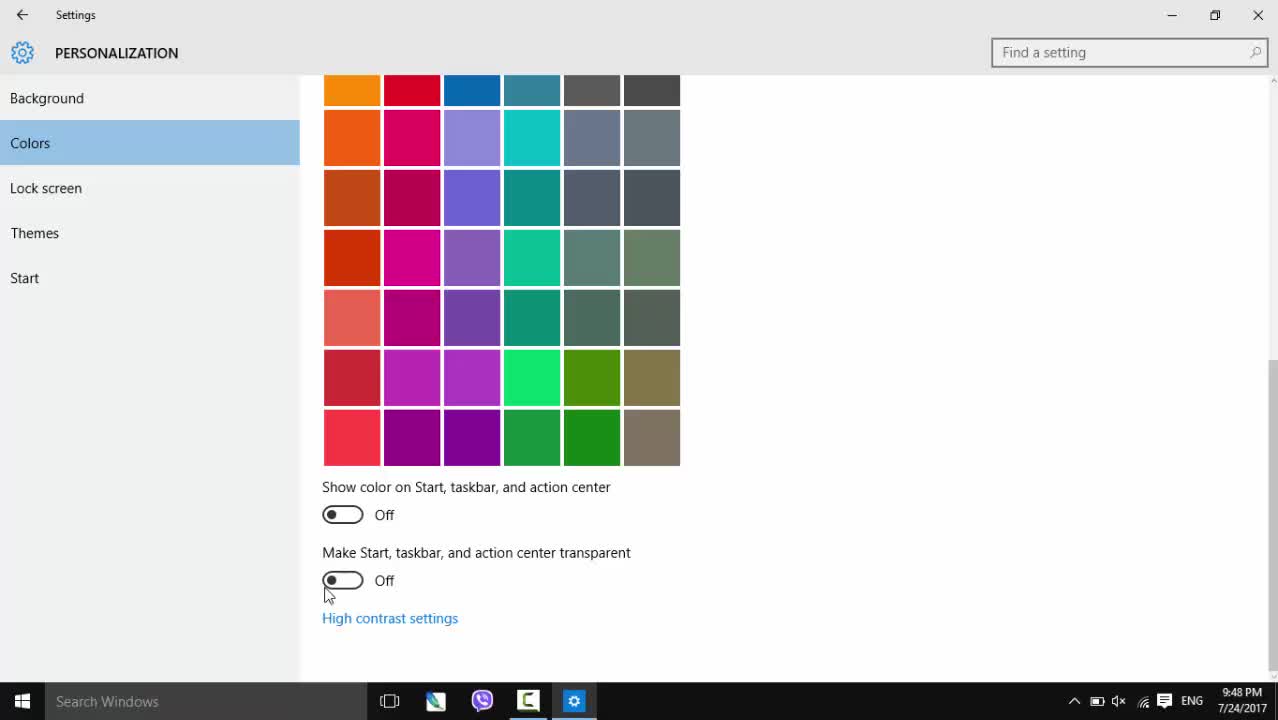Open the Lock screen settings page
Image resolution: width=1278 pixels, height=720 pixels.
[x=150, y=188]
